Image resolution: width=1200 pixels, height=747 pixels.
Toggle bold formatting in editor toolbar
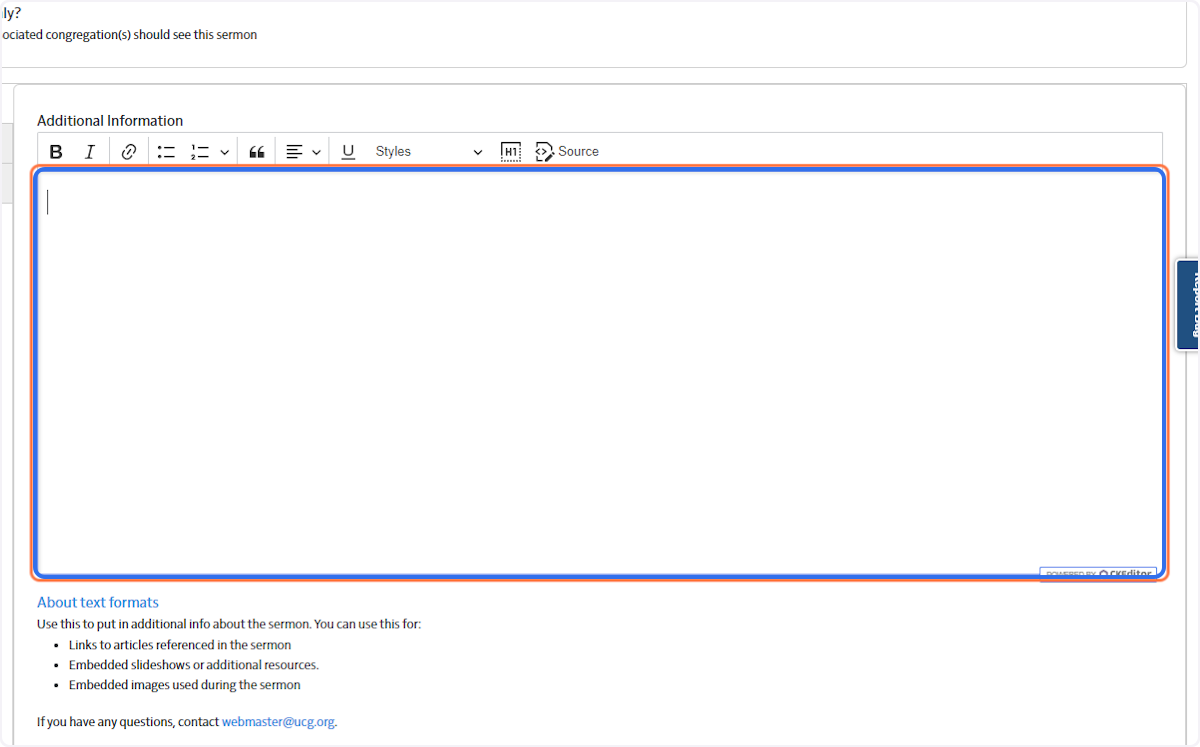coord(56,152)
